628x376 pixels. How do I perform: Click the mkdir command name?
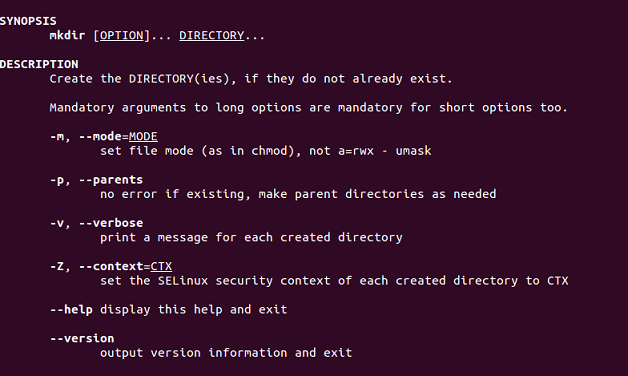pos(67,35)
